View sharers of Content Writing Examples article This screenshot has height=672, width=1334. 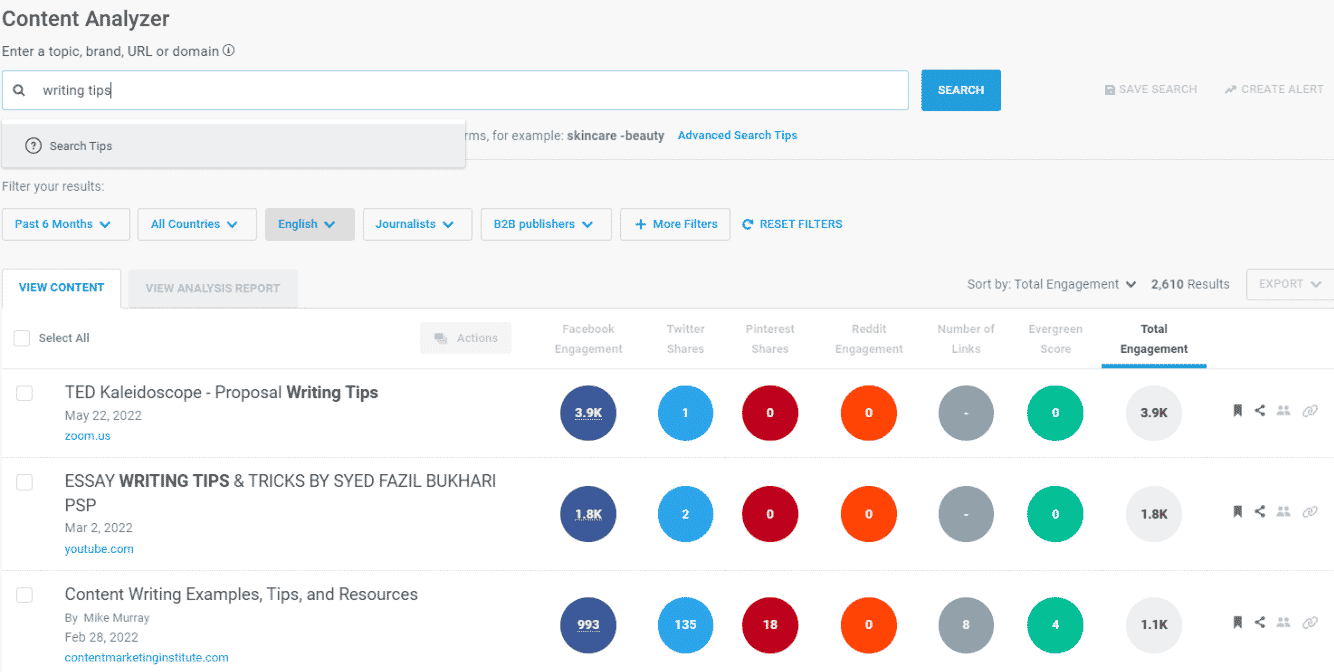(1284, 623)
